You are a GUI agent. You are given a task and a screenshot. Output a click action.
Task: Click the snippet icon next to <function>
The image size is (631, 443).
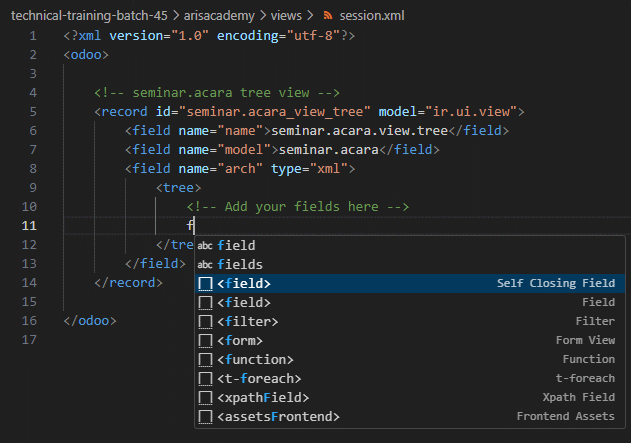(205, 359)
